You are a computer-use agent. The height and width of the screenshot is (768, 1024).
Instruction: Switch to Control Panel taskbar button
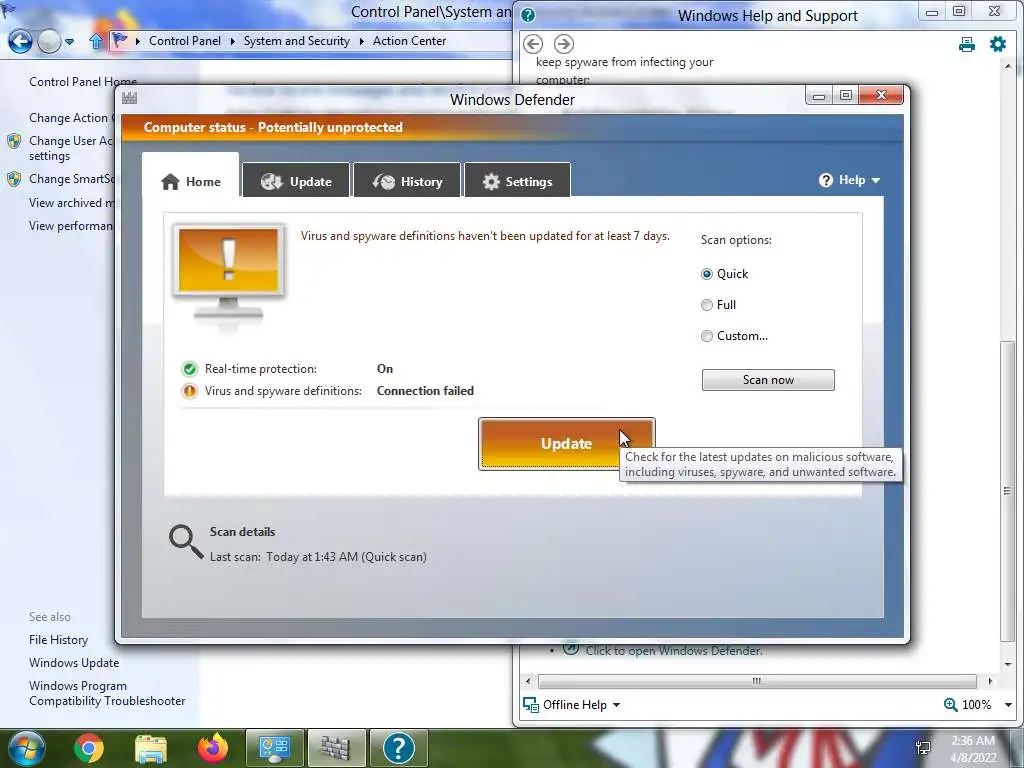tap(274, 748)
